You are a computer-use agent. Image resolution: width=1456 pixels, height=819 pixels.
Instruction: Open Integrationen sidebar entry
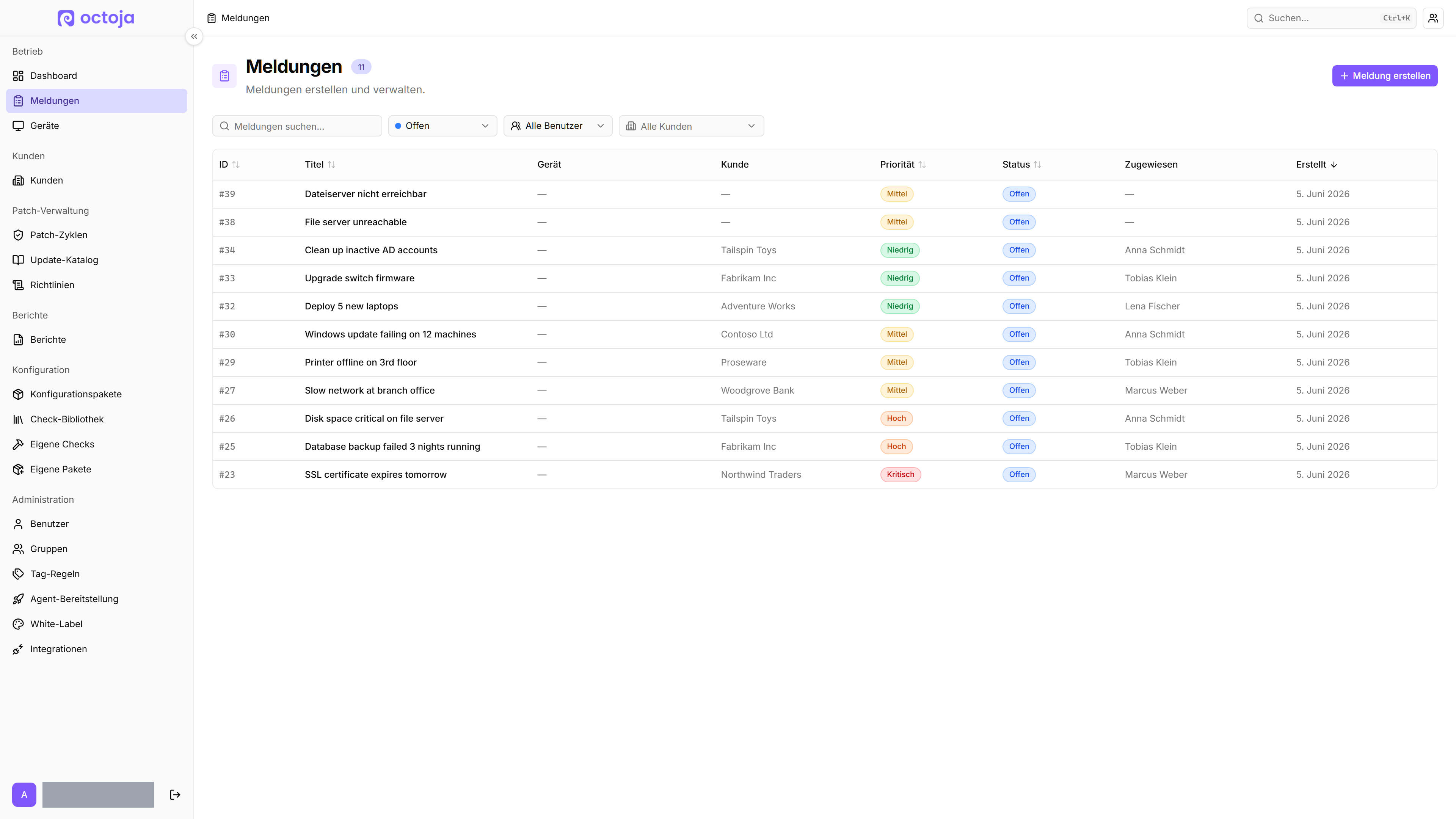[x=97, y=649]
